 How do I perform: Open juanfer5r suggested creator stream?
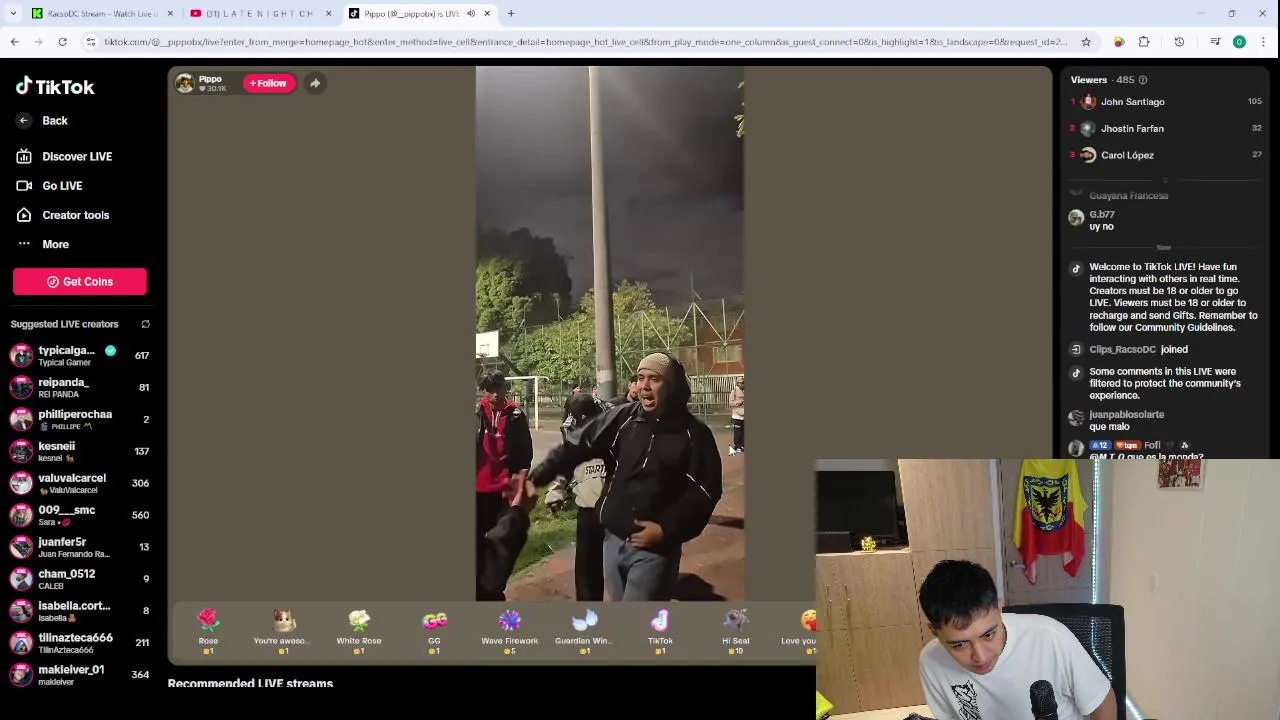point(80,547)
